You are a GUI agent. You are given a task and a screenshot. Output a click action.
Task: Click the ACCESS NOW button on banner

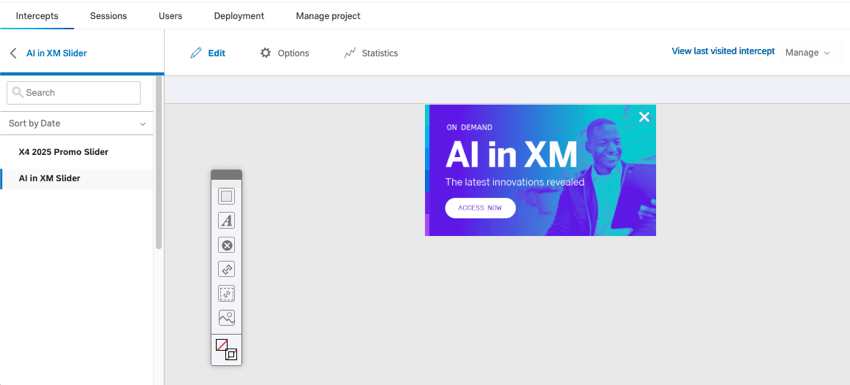[480, 208]
